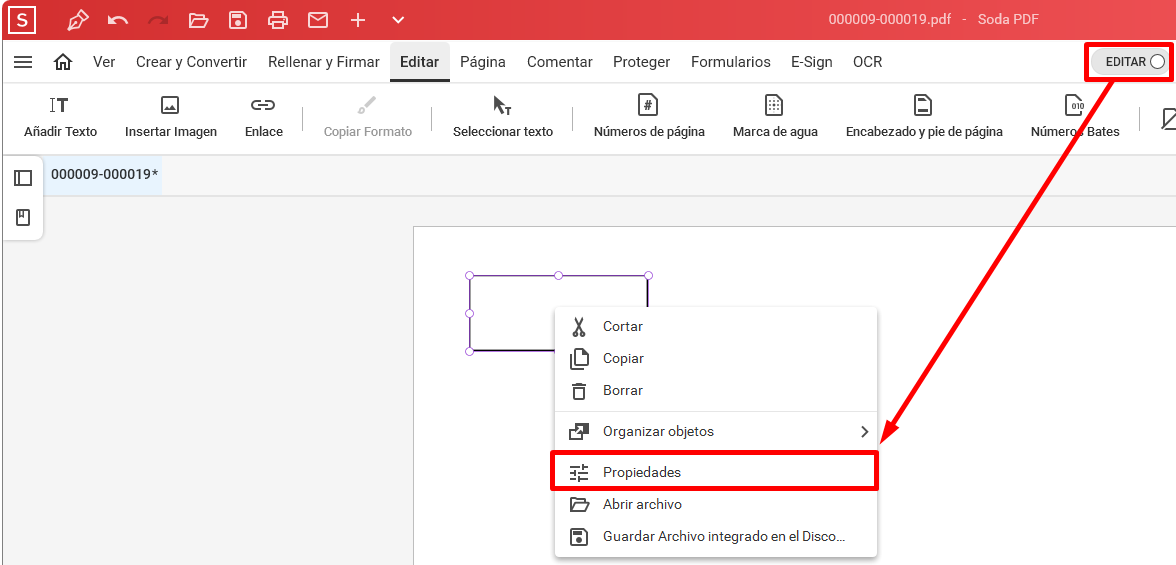Screen dimensions: 1176x565
Task: Click the Marca de agua icon
Action: [774, 106]
